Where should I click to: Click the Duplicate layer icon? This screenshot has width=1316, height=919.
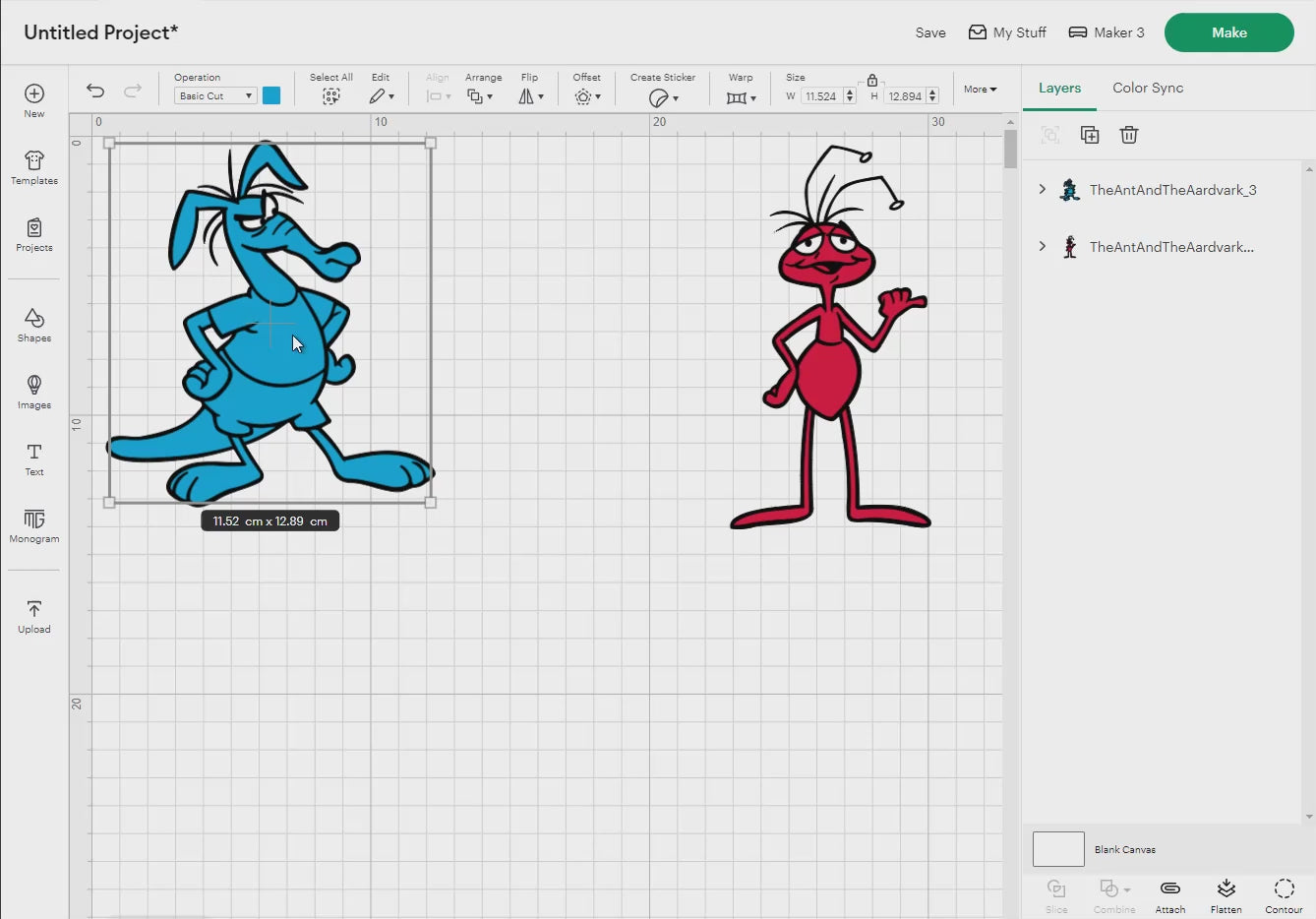[x=1090, y=135]
